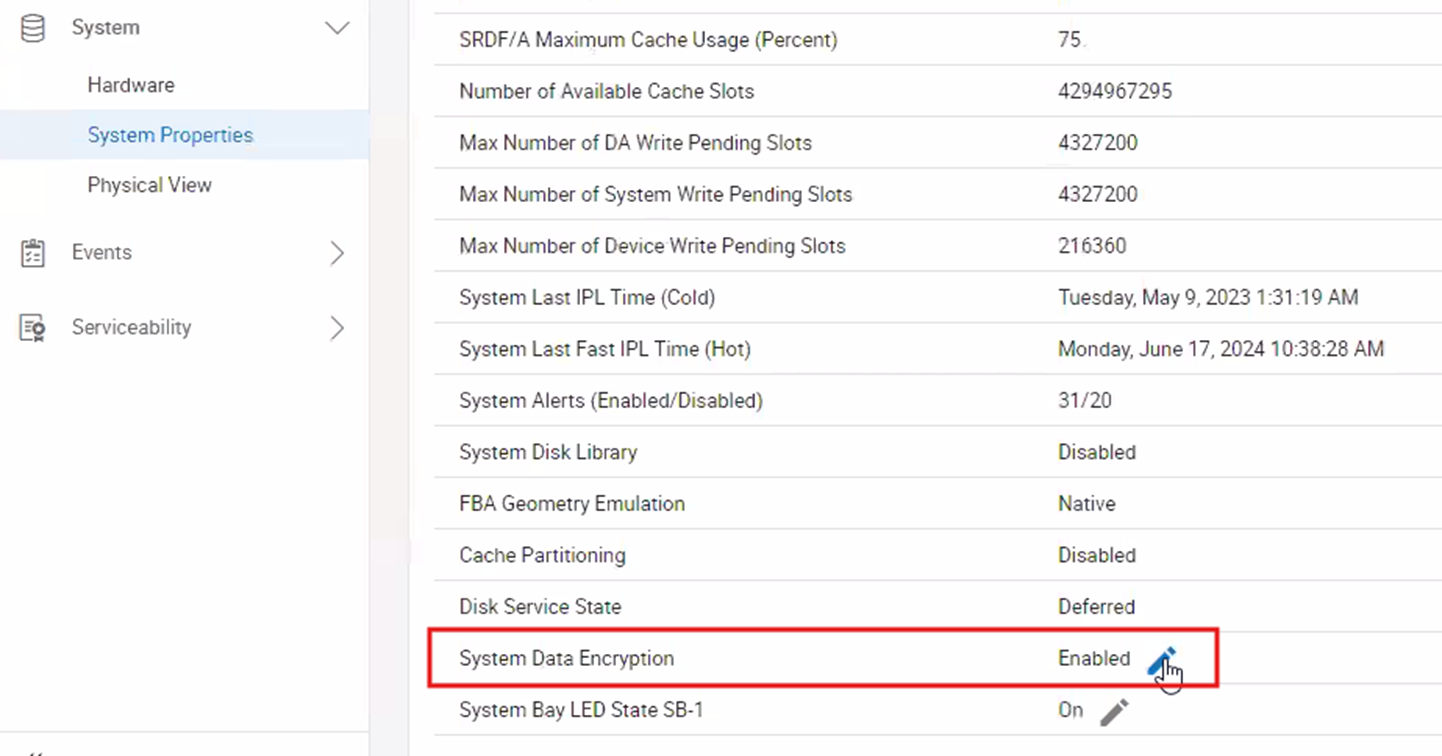
Task: Click the System Data Encryption label
Action: point(567,658)
